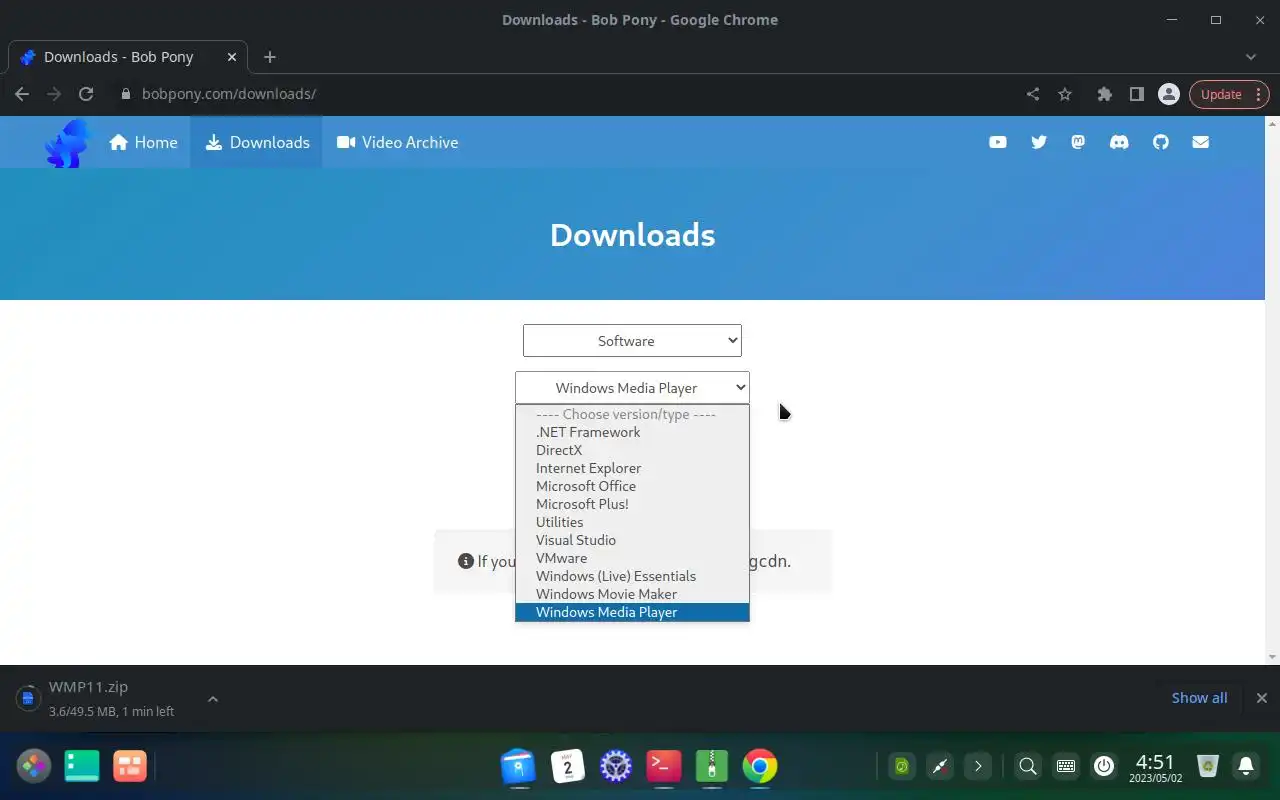Select .NET Framework from the list
1280x800 pixels.
point(632,432)
